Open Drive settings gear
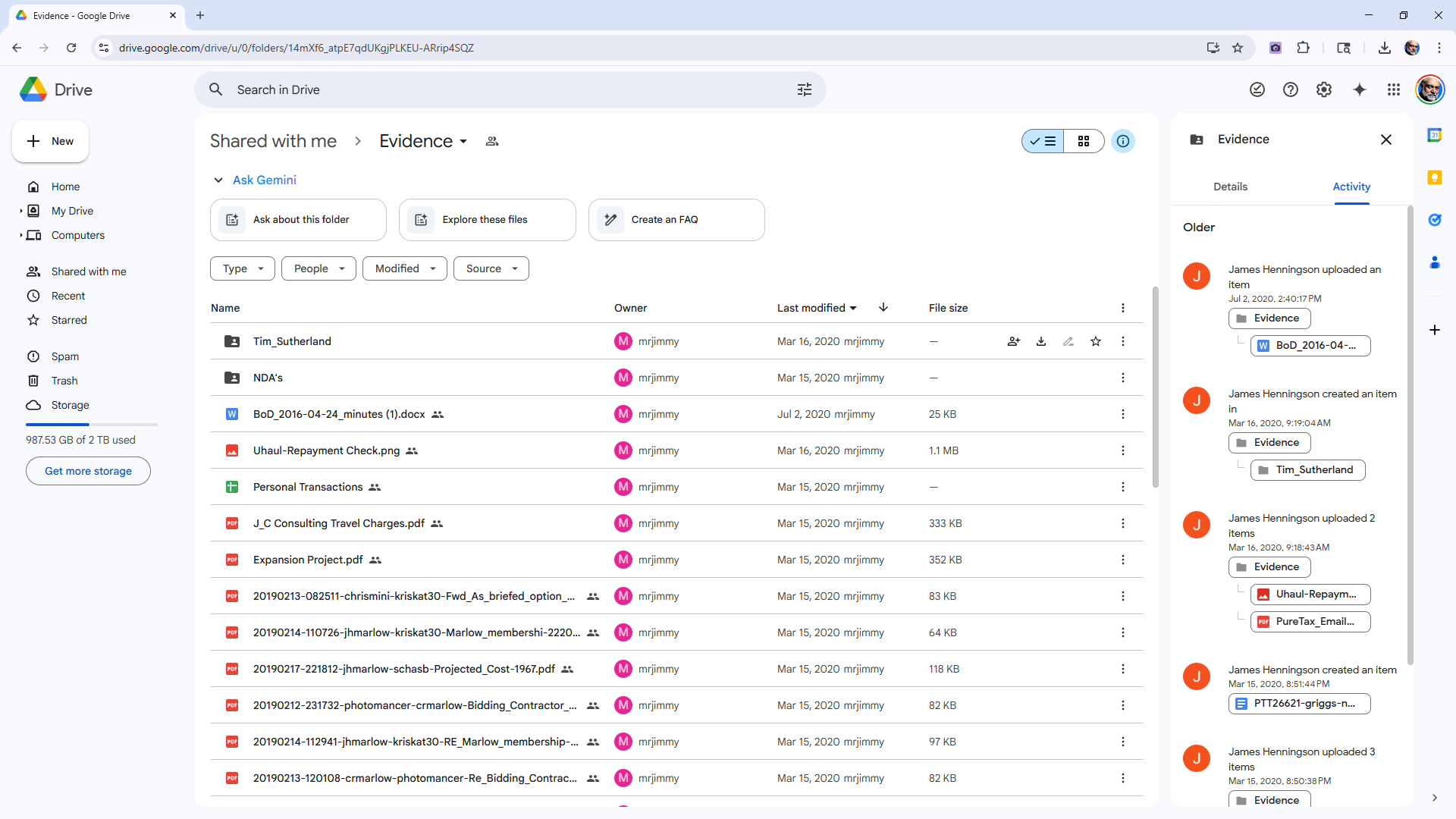The image size is (1456, 819). tap(1324, 89)
